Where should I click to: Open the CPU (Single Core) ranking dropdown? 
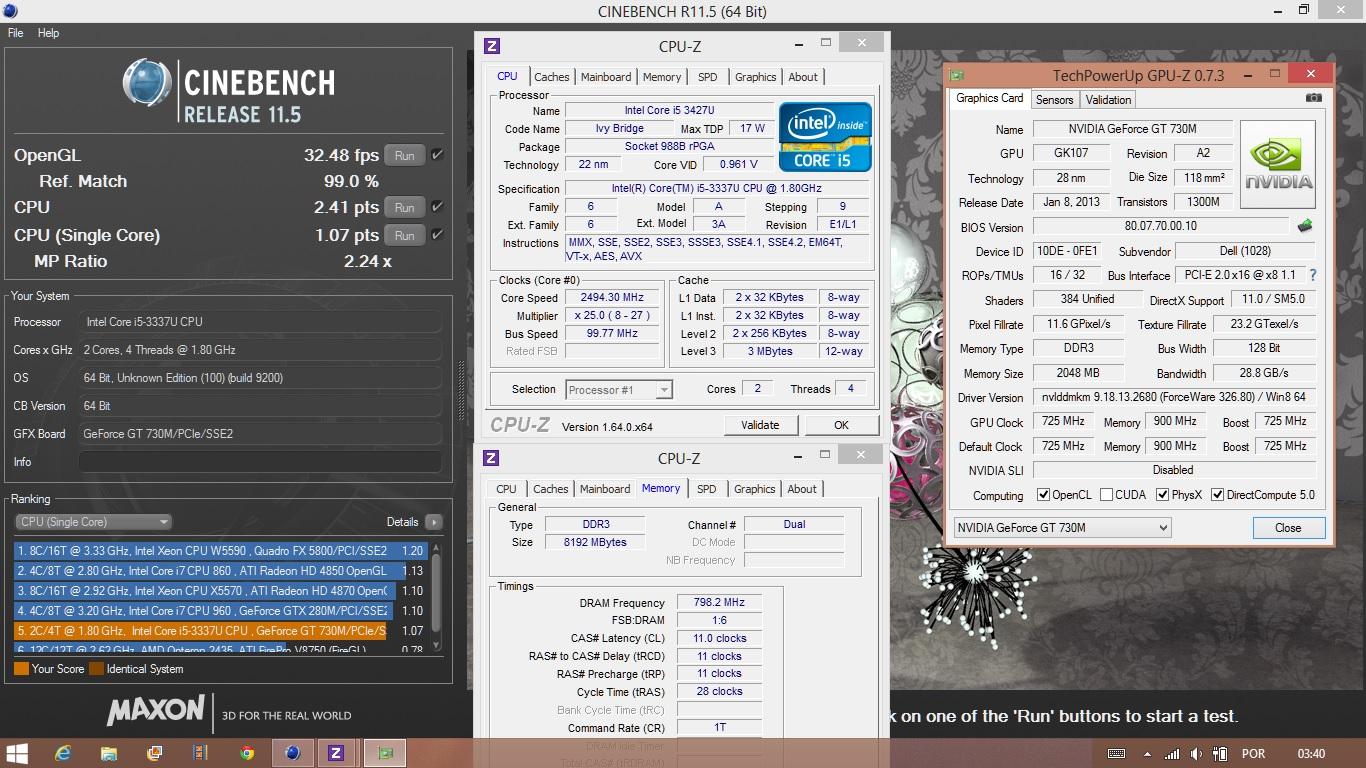tap(94, 522)
